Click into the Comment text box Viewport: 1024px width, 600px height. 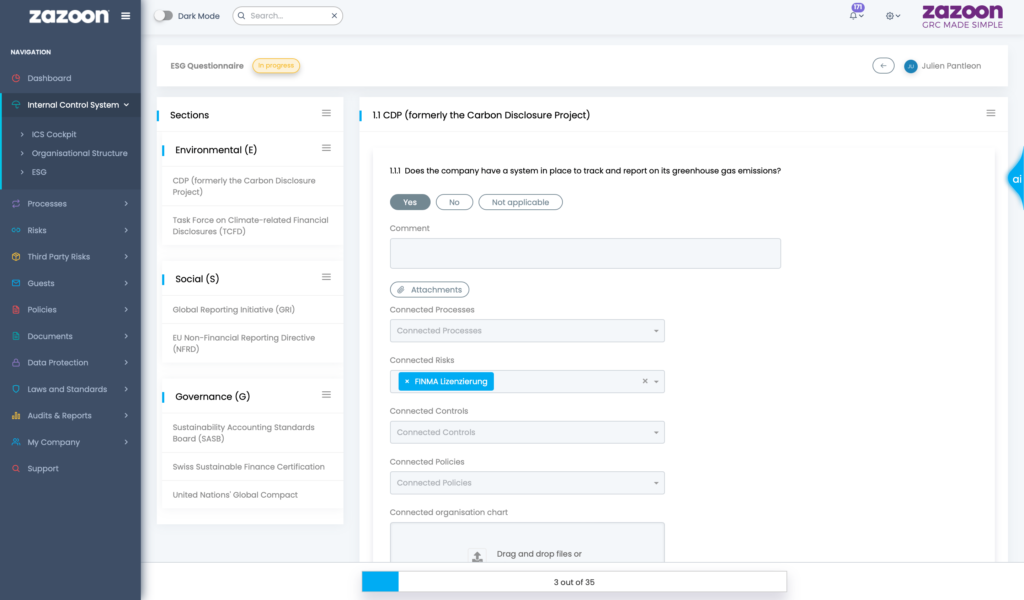point(585,253)
